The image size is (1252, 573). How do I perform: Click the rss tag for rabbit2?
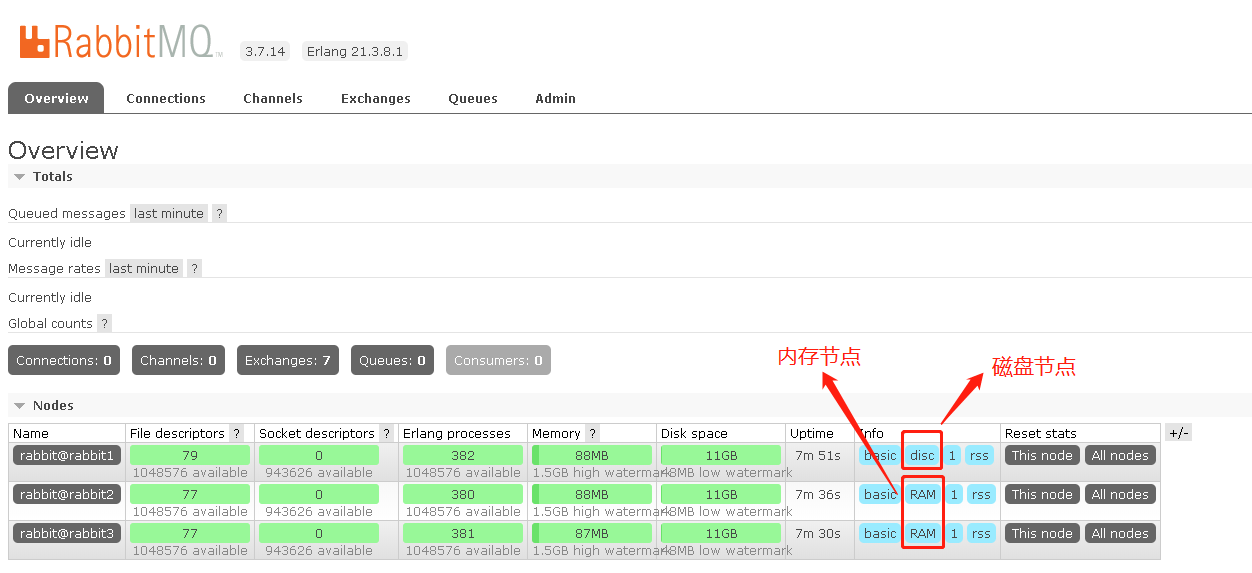[981, 494]
